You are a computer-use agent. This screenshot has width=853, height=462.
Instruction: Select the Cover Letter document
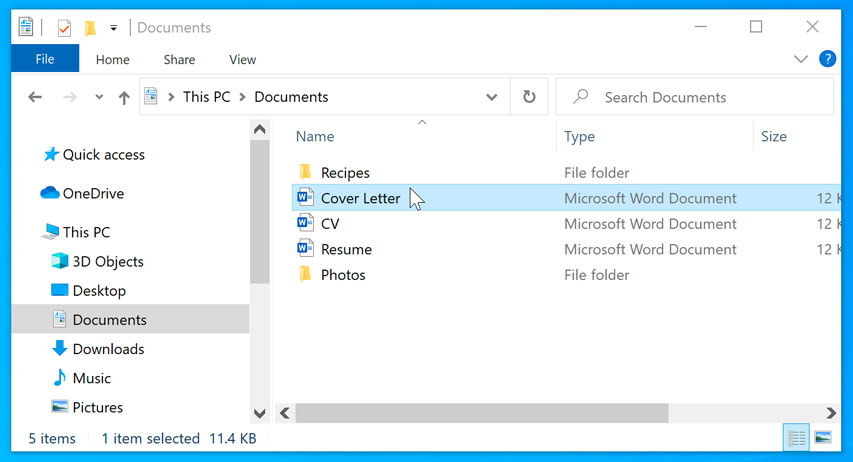click(x=360, y=198)
